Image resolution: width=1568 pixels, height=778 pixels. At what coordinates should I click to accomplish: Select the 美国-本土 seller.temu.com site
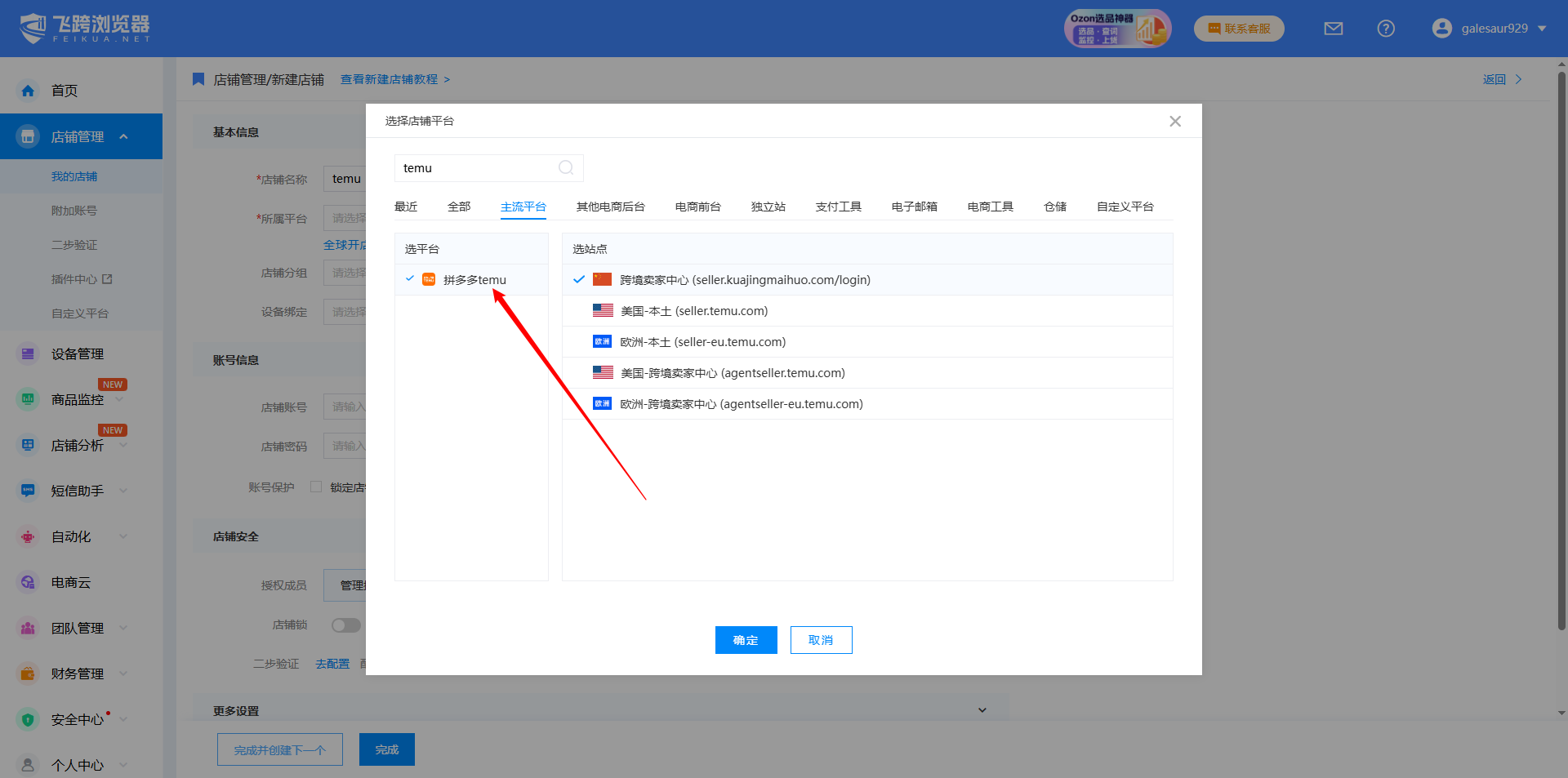coord(694,311)
